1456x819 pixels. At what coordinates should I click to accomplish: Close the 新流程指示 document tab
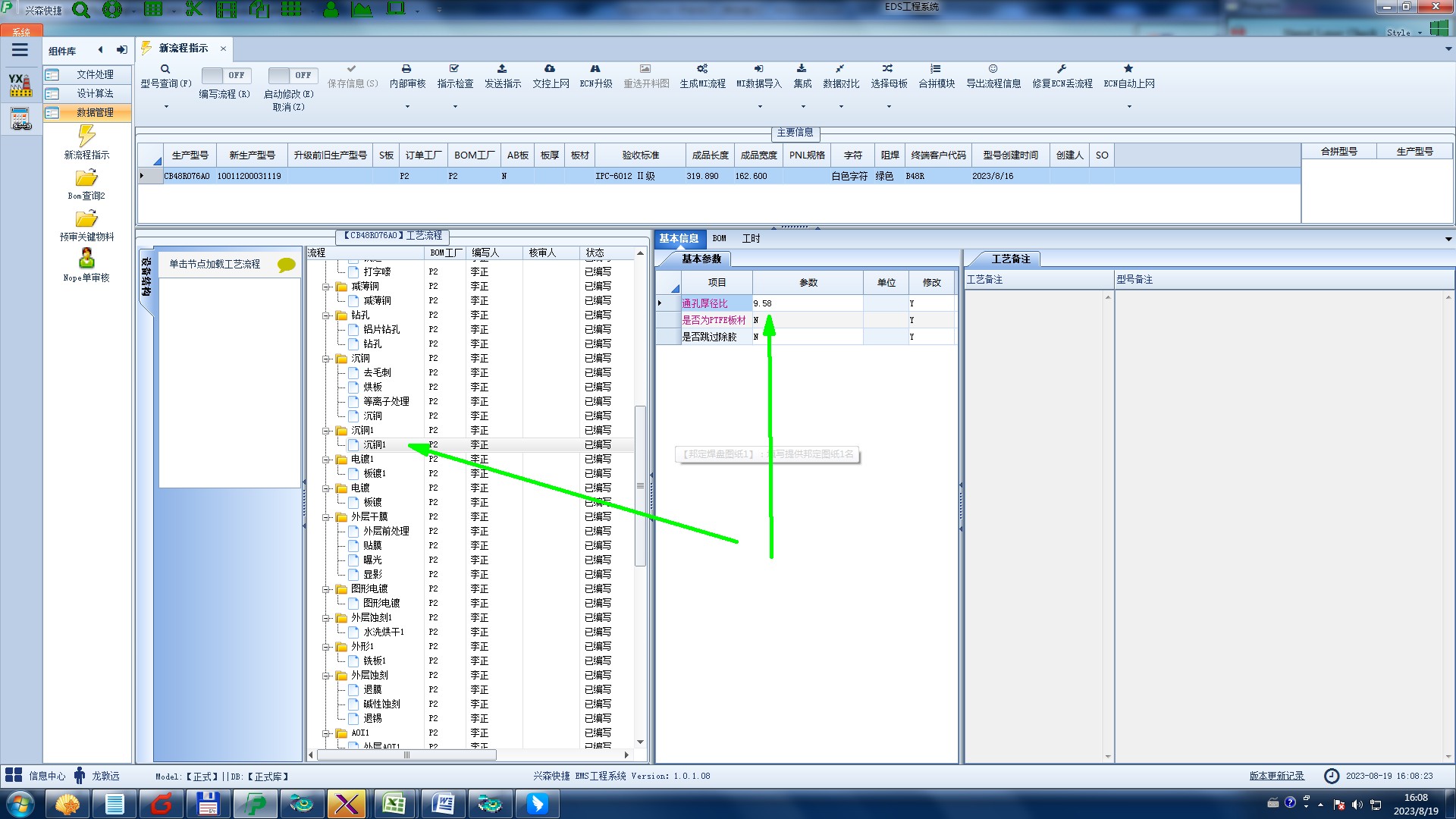click(x=223, y=49)
